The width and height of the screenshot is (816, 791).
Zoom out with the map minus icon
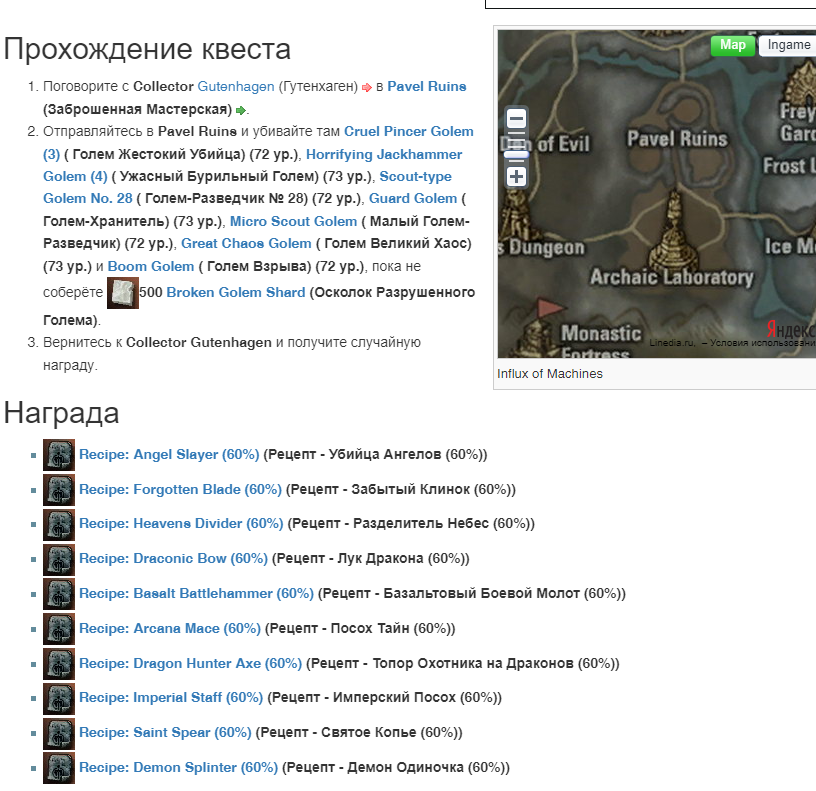tap(516, 117)
